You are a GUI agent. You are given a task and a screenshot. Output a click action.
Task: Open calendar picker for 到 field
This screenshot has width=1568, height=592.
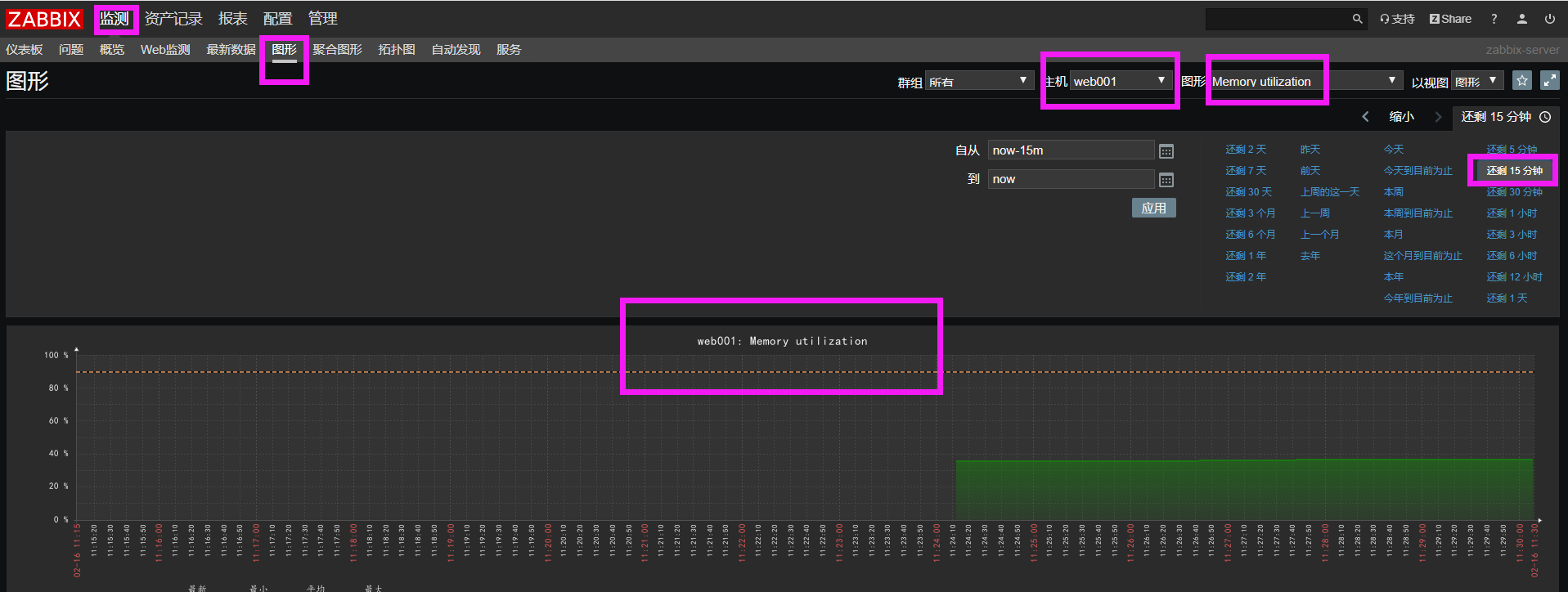point(1166,180)
